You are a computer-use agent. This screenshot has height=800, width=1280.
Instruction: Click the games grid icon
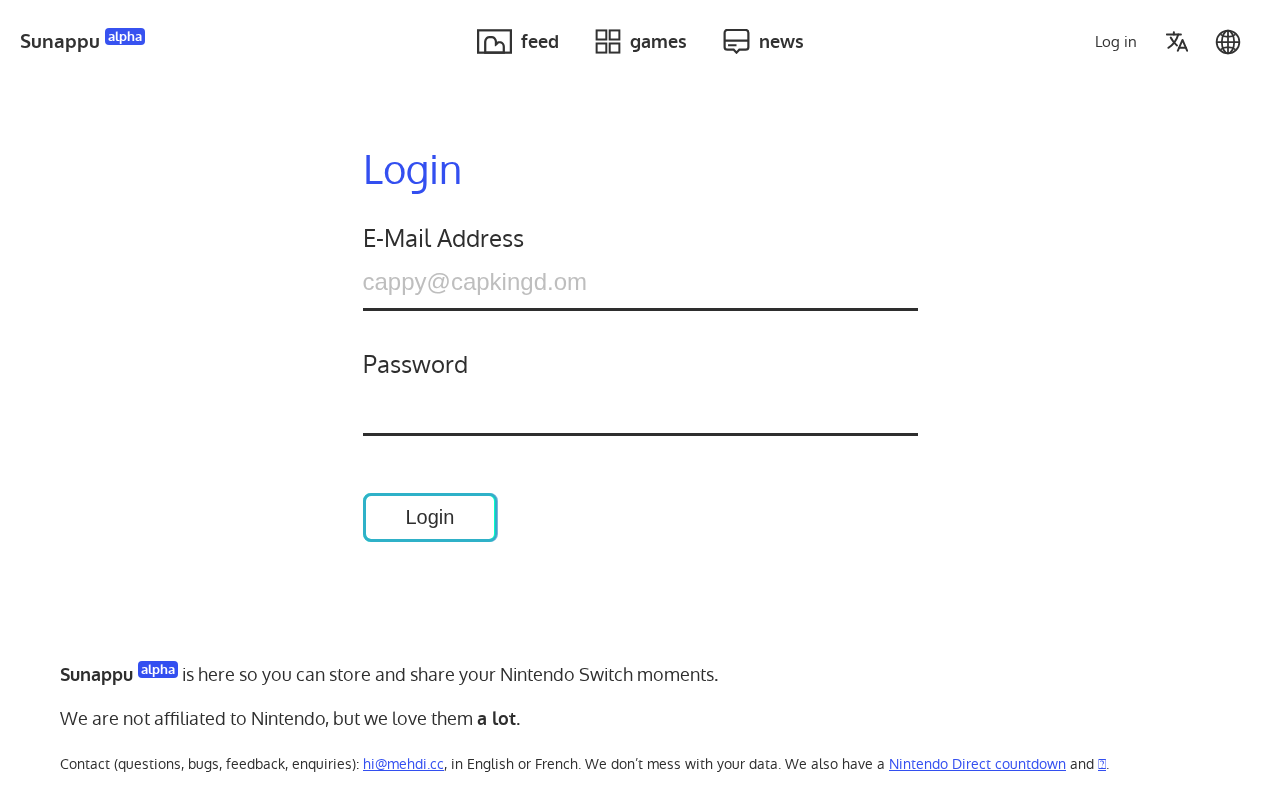coord(608,42)
